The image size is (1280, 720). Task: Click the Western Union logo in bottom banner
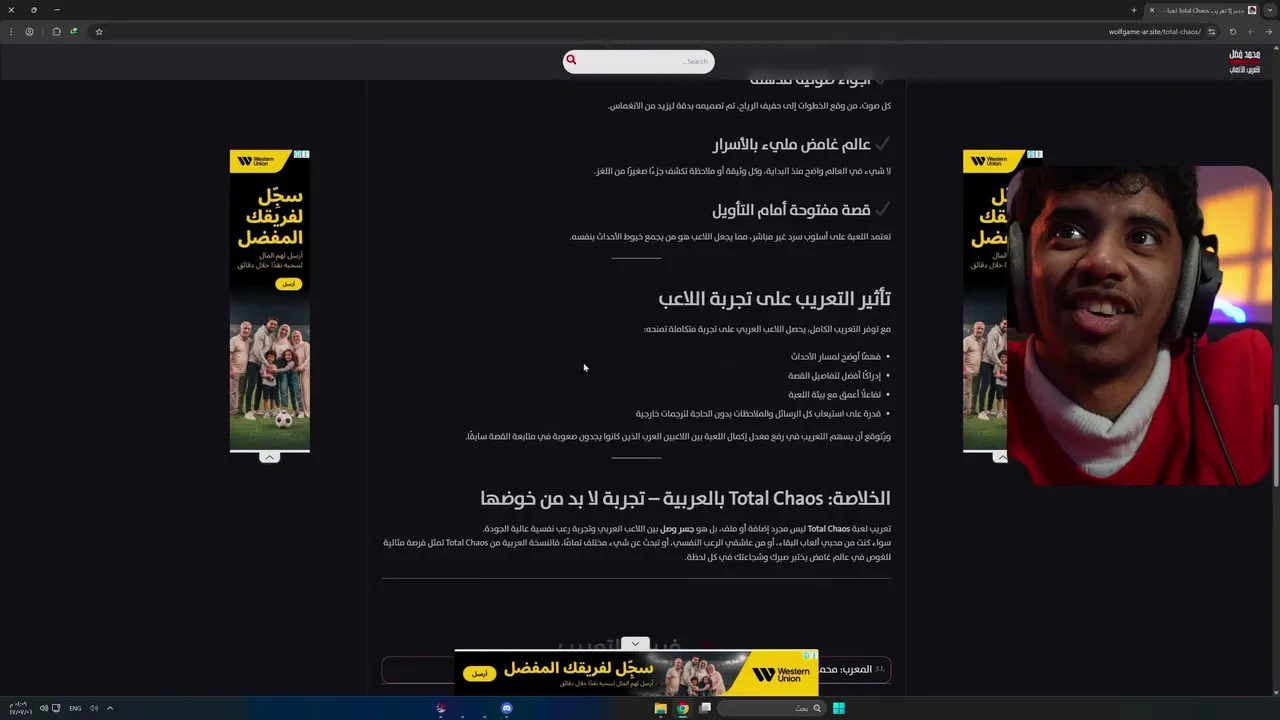point(780,674)
